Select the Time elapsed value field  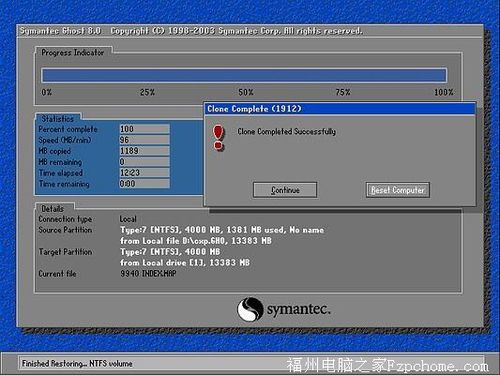pos(144,173)
